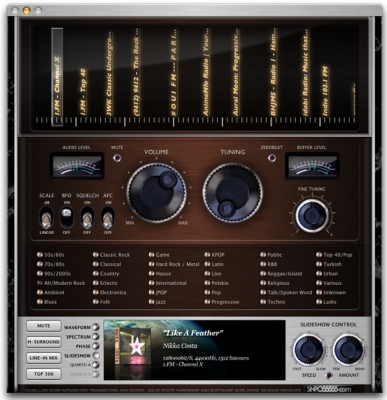Image resolution: width=387 pixels, height=400 pixels.
Task: Click the ZEROBEAT indicator light
Action: coord(272,158)
